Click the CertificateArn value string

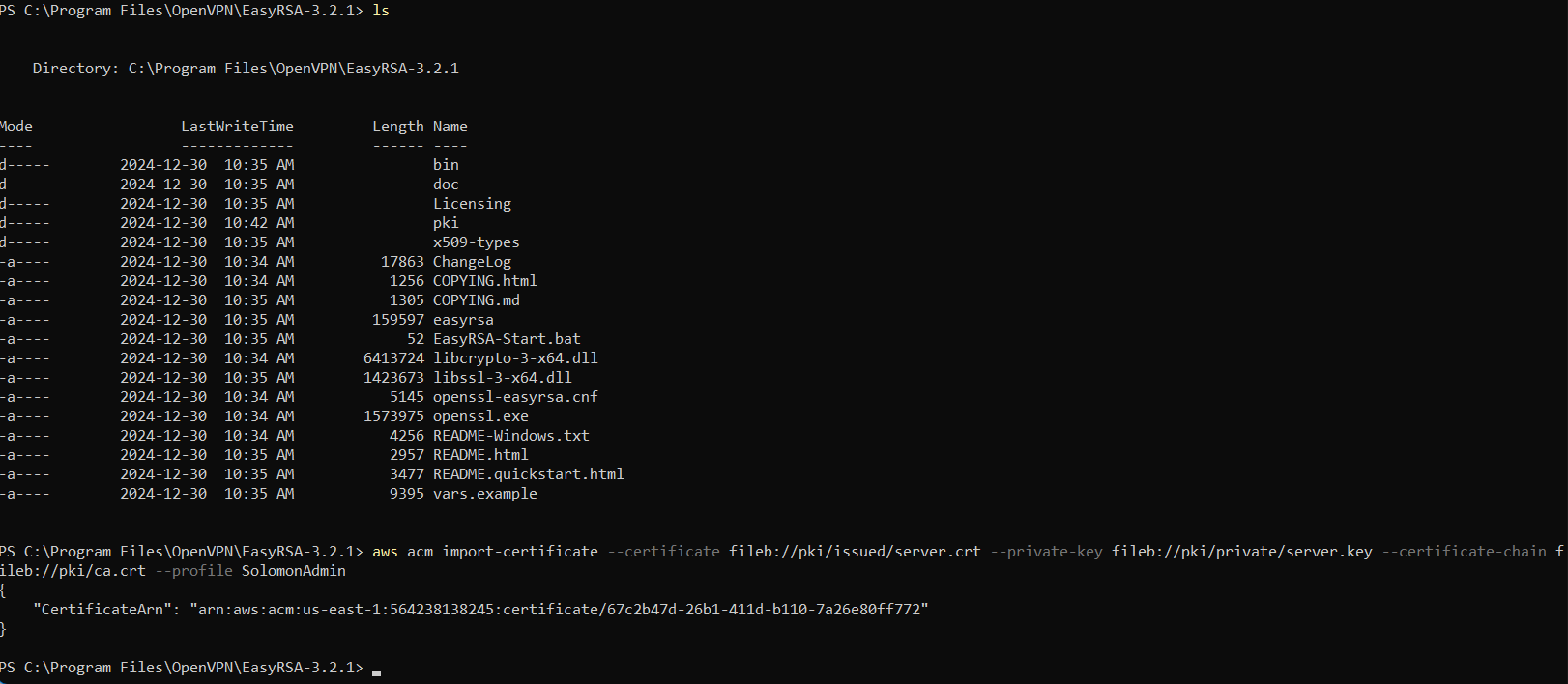[559, 610]
